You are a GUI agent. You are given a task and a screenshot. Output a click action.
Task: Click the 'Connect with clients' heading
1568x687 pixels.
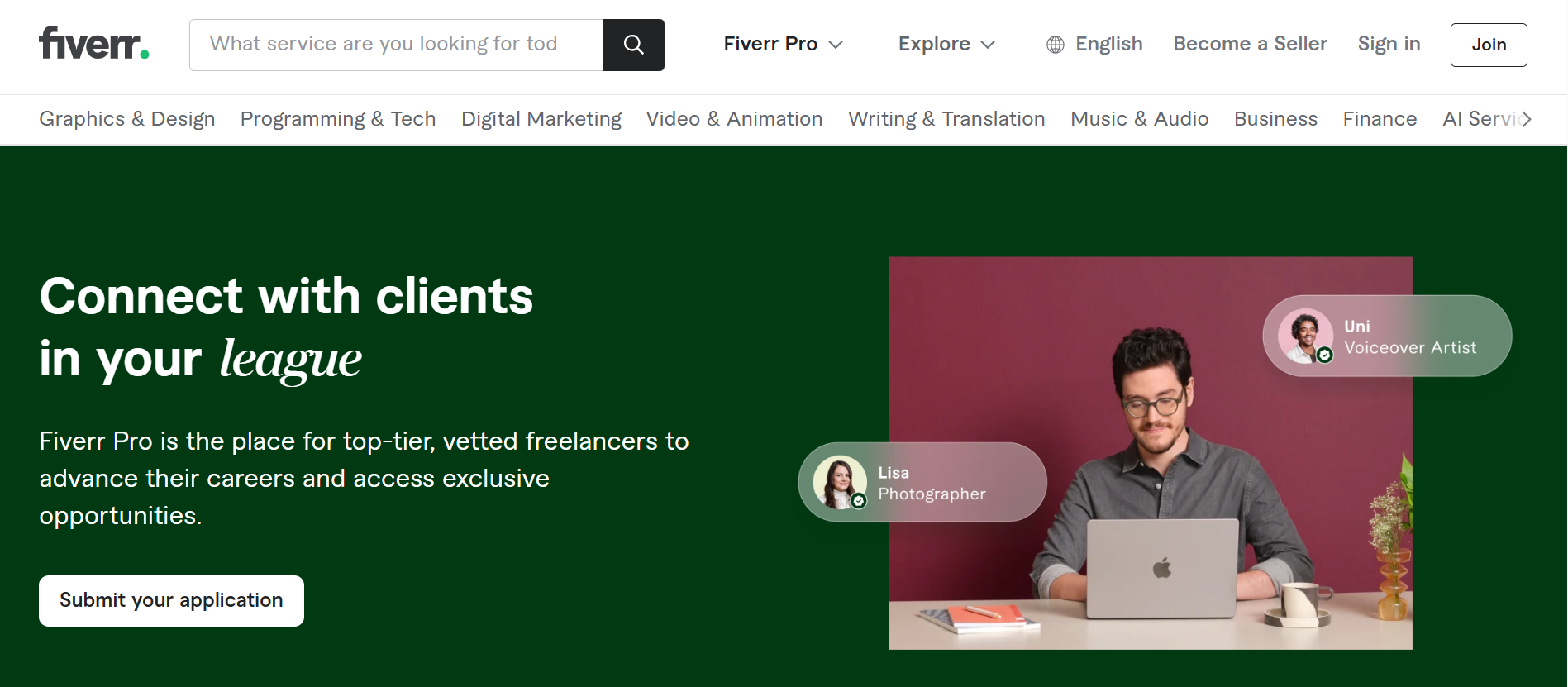click(286, 296)
